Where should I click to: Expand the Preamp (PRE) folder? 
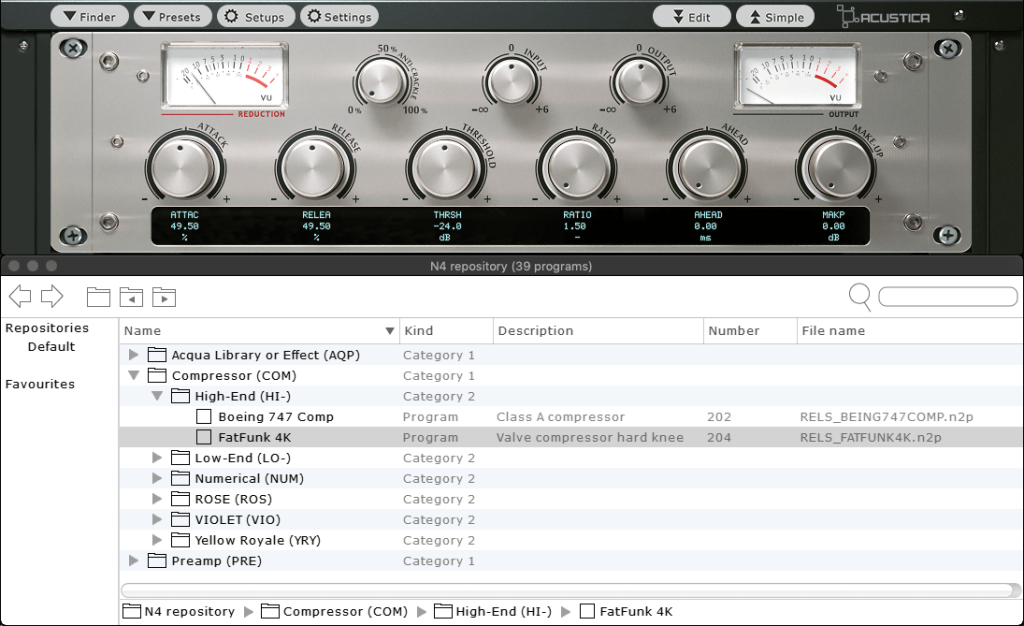133,561
